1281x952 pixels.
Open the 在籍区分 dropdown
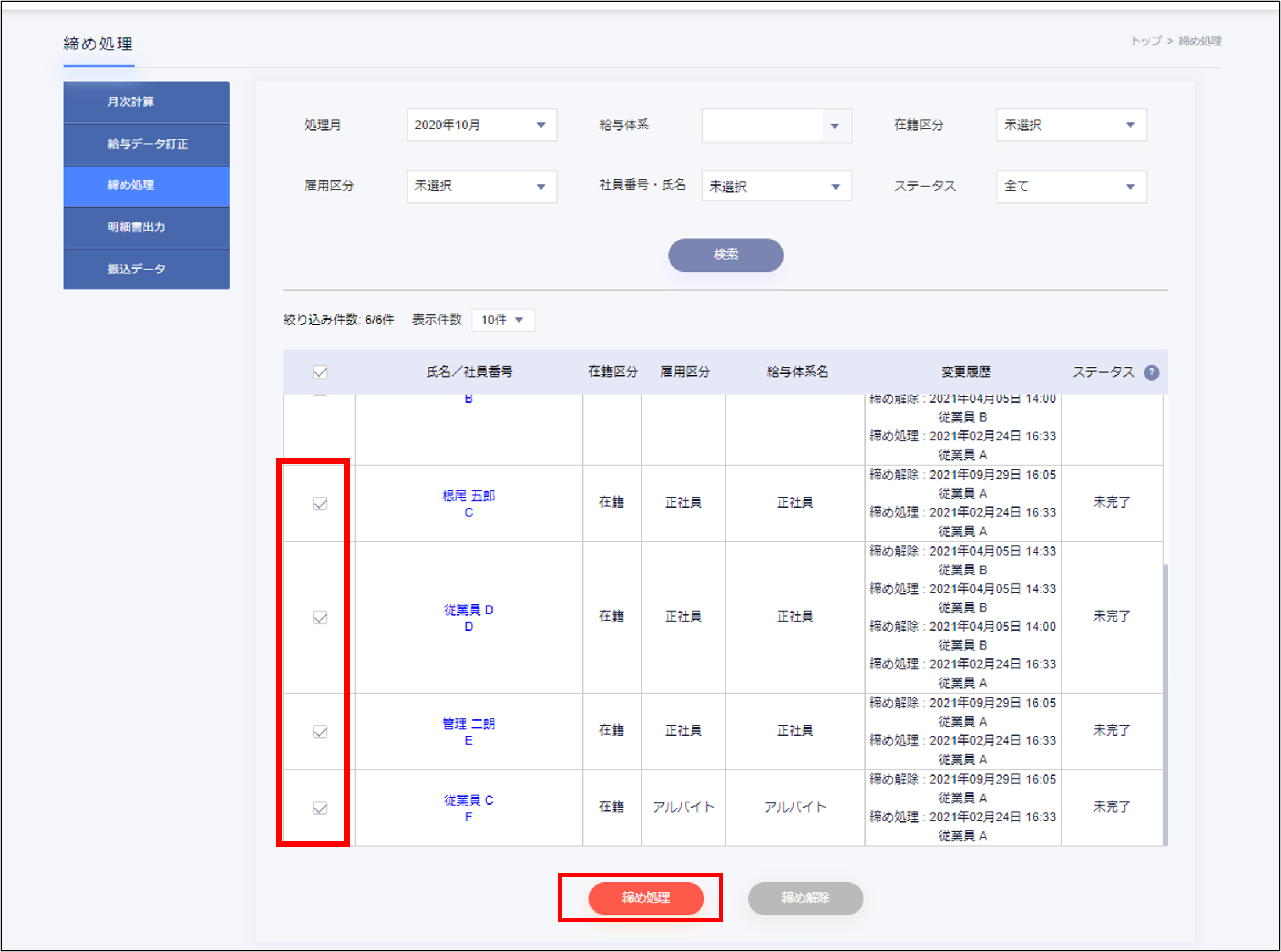click(x=1071, y=125)
